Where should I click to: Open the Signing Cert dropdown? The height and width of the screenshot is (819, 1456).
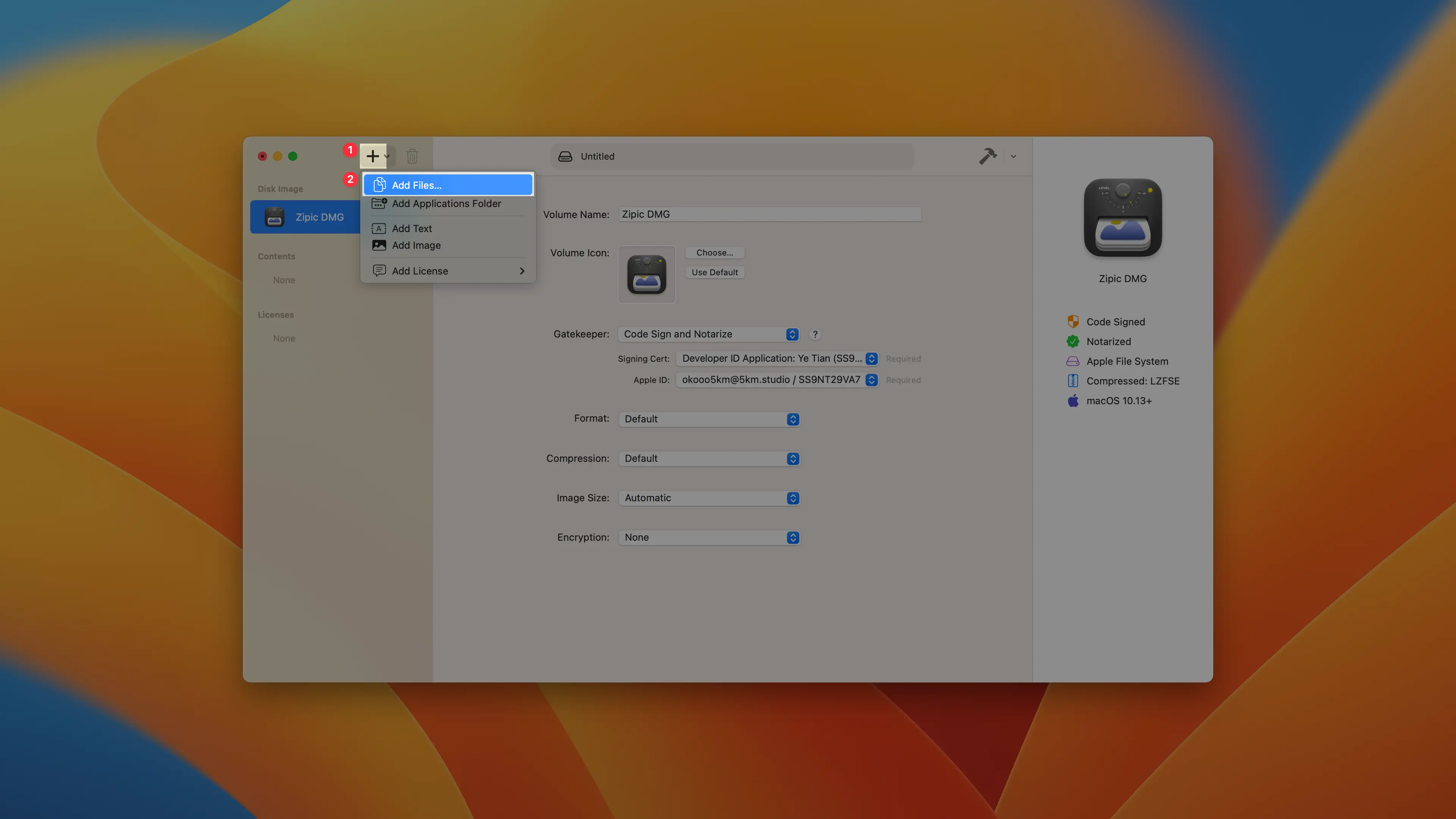(x=777, y=358)
